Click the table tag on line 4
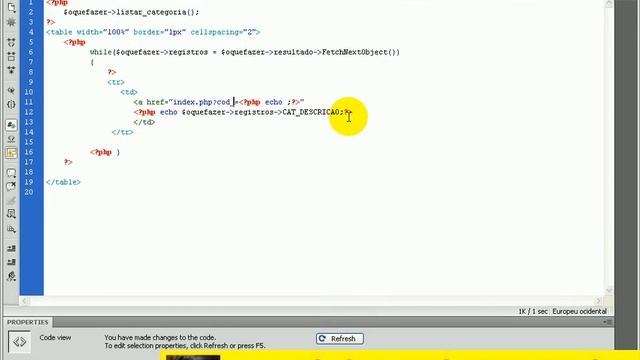 pyautogui.click(x=153, y=32)
